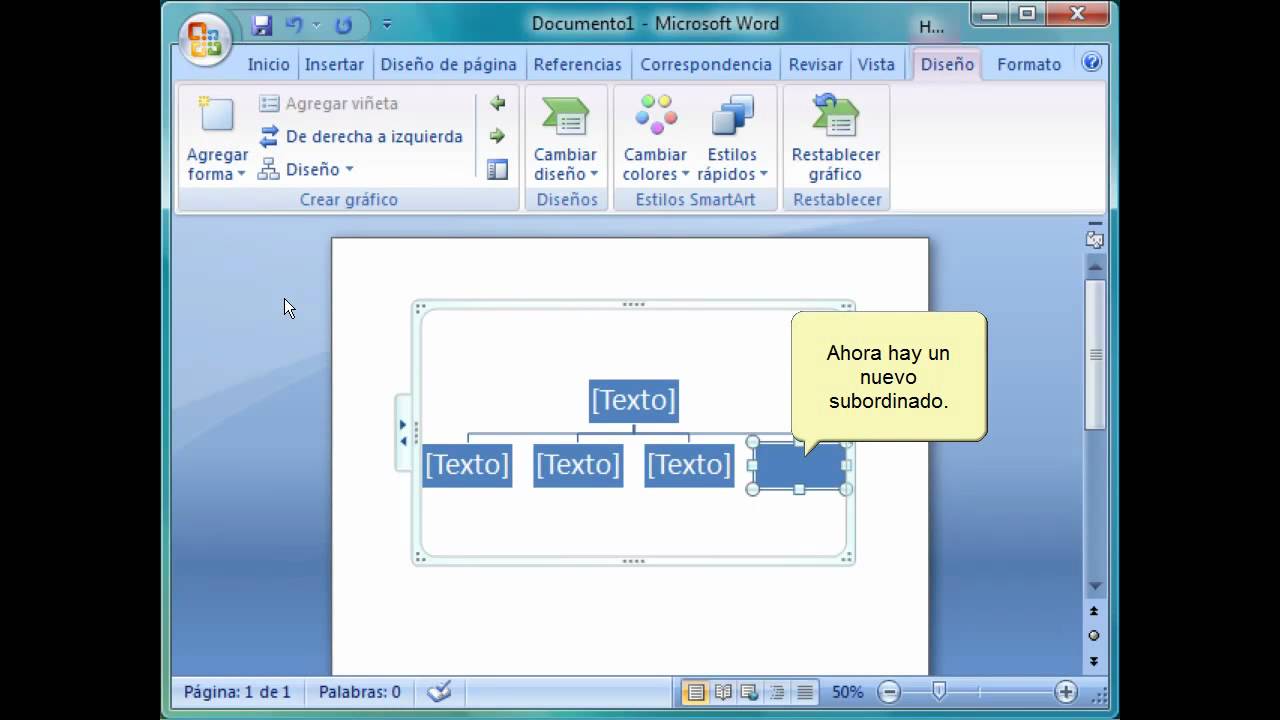The image size is (1280, 720).
Task: Open the Select Browse Object button
Action: 1094,636
